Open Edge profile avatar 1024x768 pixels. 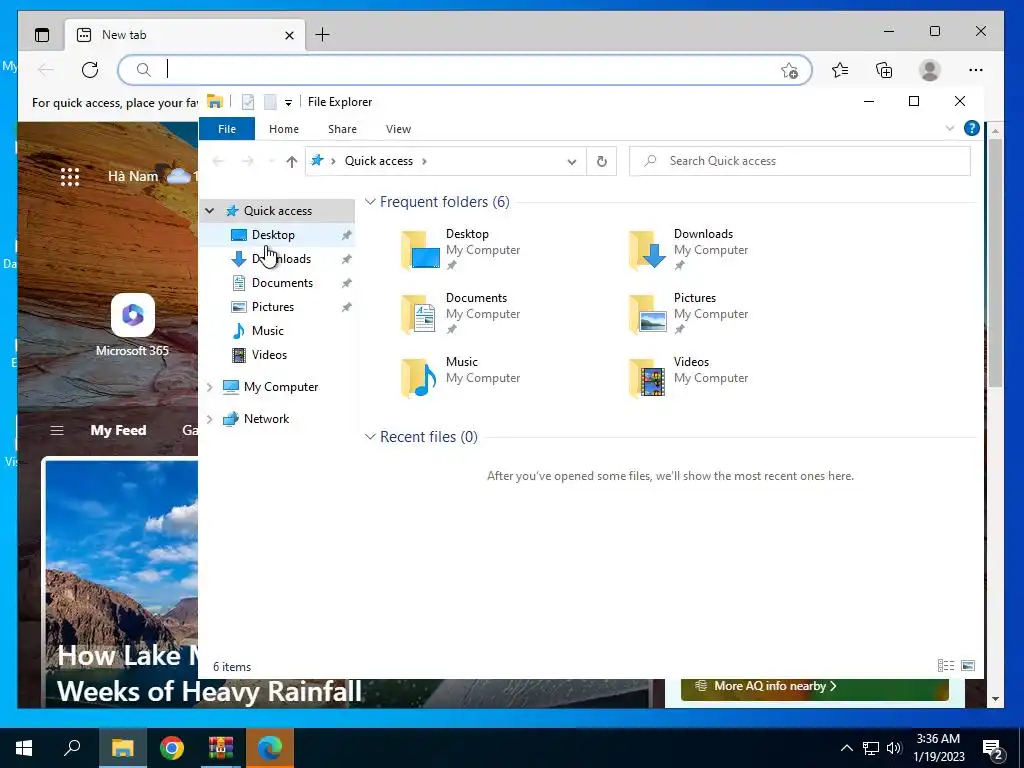(929, 70)
